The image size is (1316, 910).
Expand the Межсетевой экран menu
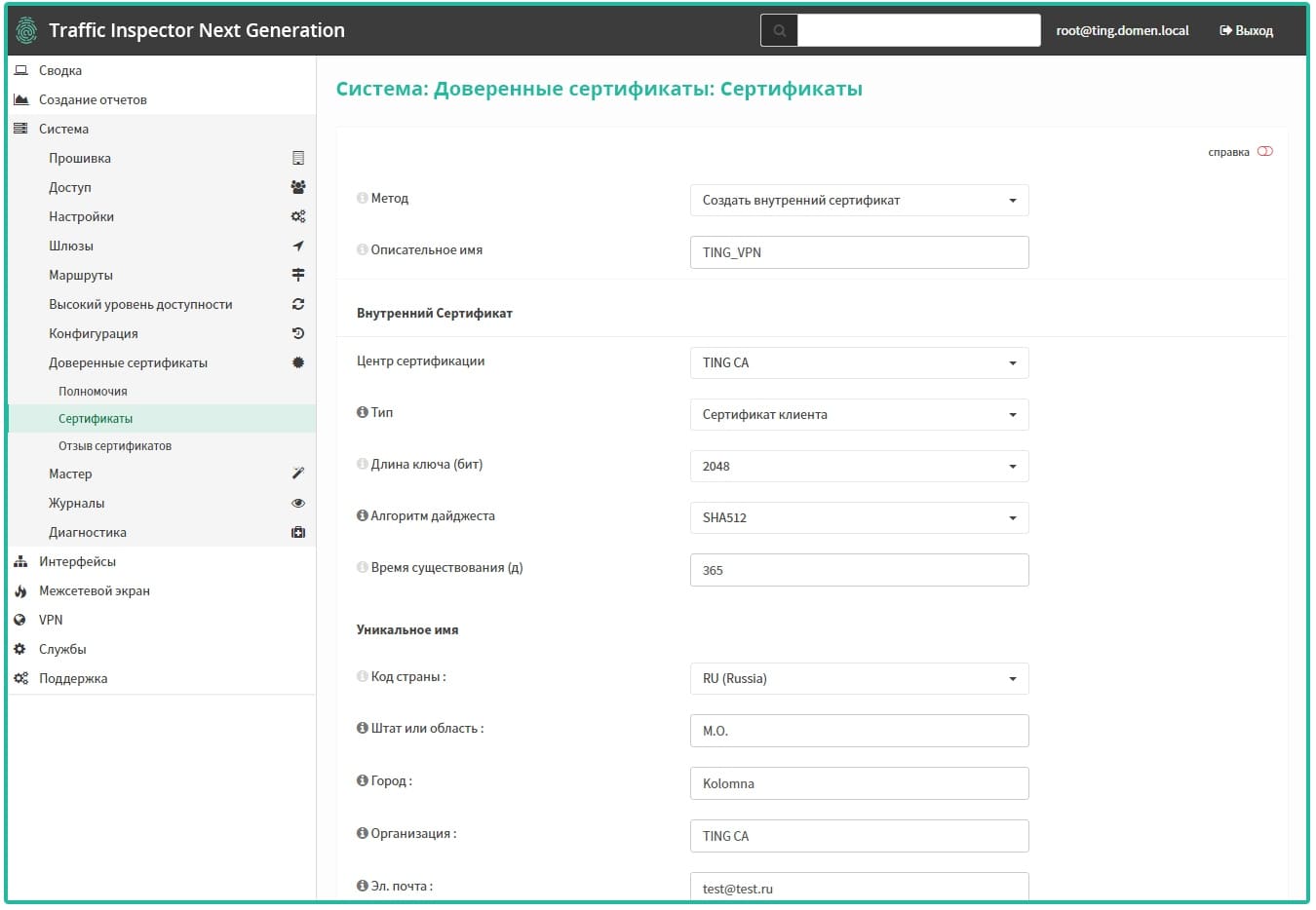click(x=94, y=590)
